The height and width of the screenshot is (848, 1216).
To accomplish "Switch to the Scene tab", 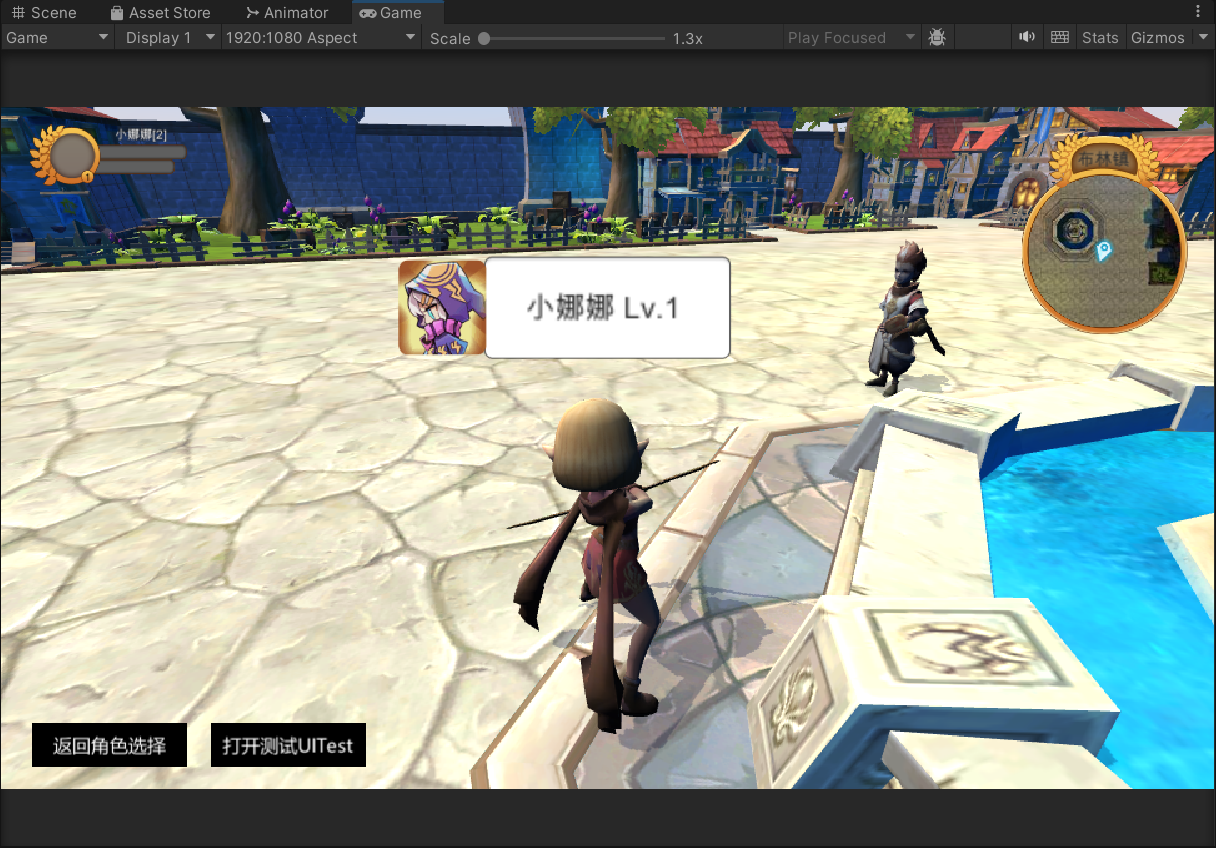I will click(44, 13).
